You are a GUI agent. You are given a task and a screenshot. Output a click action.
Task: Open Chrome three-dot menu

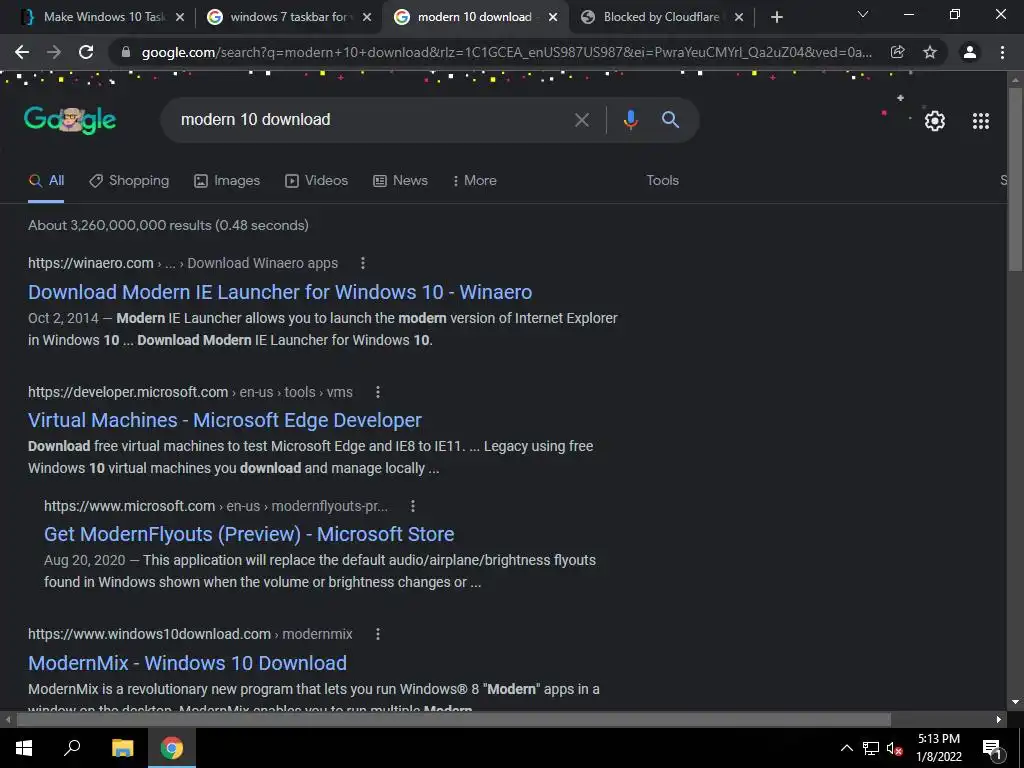[1002, 52]
